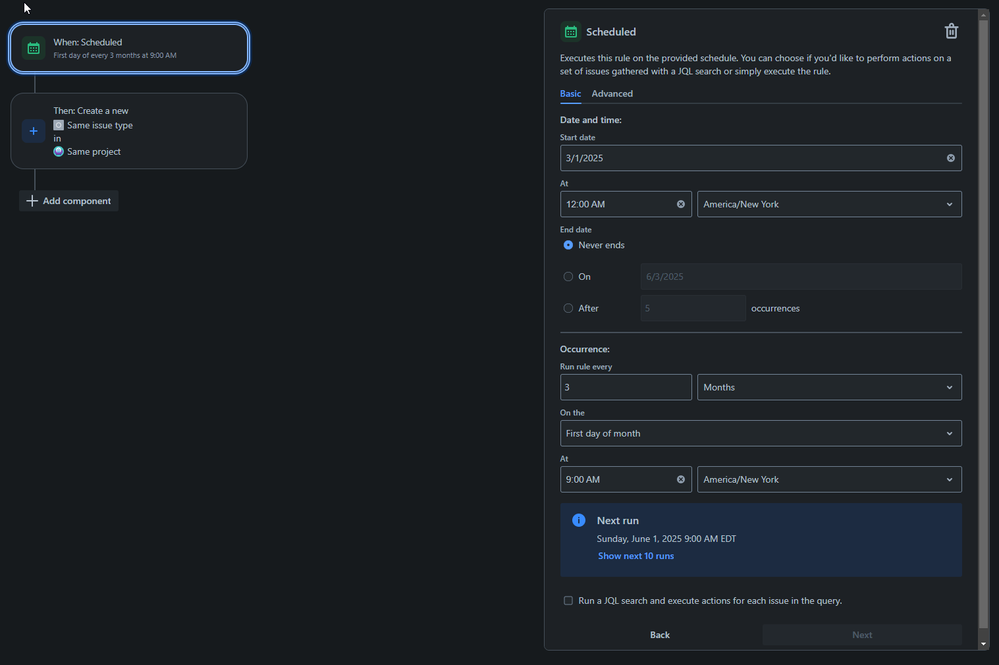Clear the 9:00 AM run time field
999x665 pixels.
[681, 479]
